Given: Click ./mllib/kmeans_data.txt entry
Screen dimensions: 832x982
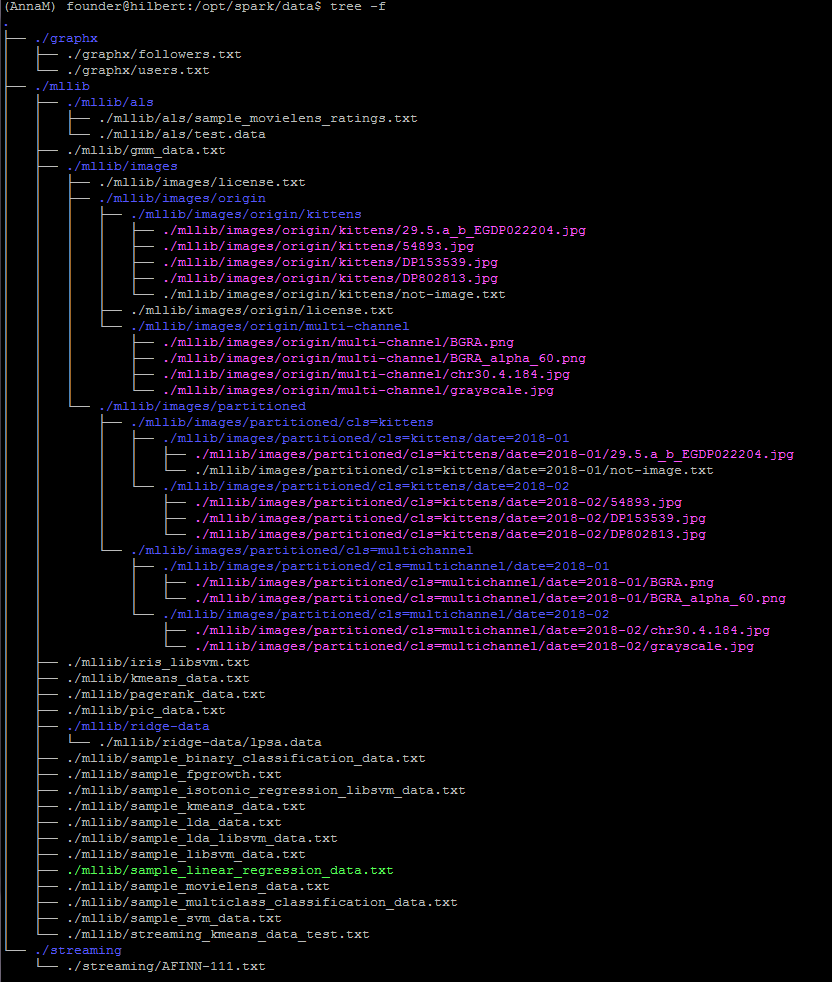Looking at the screenshot, I should [x=158, y=678].
